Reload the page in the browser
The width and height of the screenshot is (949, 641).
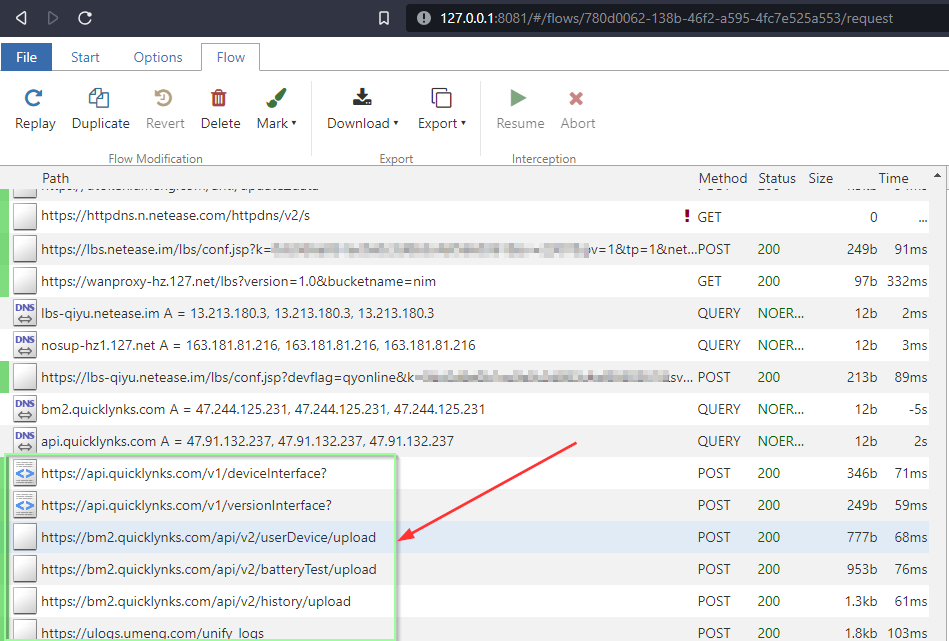click(x=85, y=18)
